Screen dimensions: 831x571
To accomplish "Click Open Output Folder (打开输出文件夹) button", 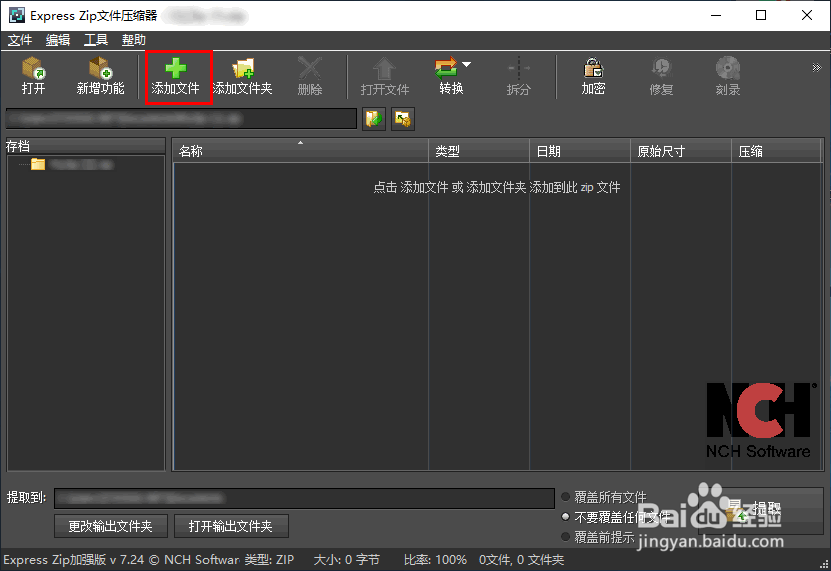I will point(231,526).
